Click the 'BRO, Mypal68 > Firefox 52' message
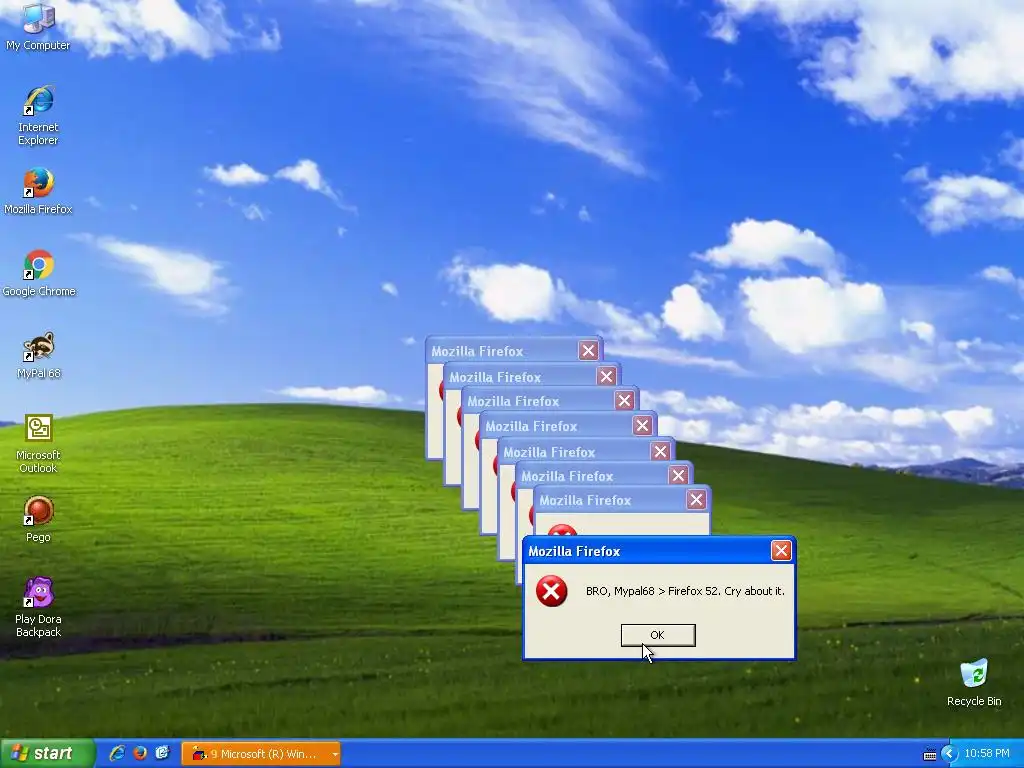The height and width of the screenshot is (768, 1024). pyautogui.click(x=685, y=591)
